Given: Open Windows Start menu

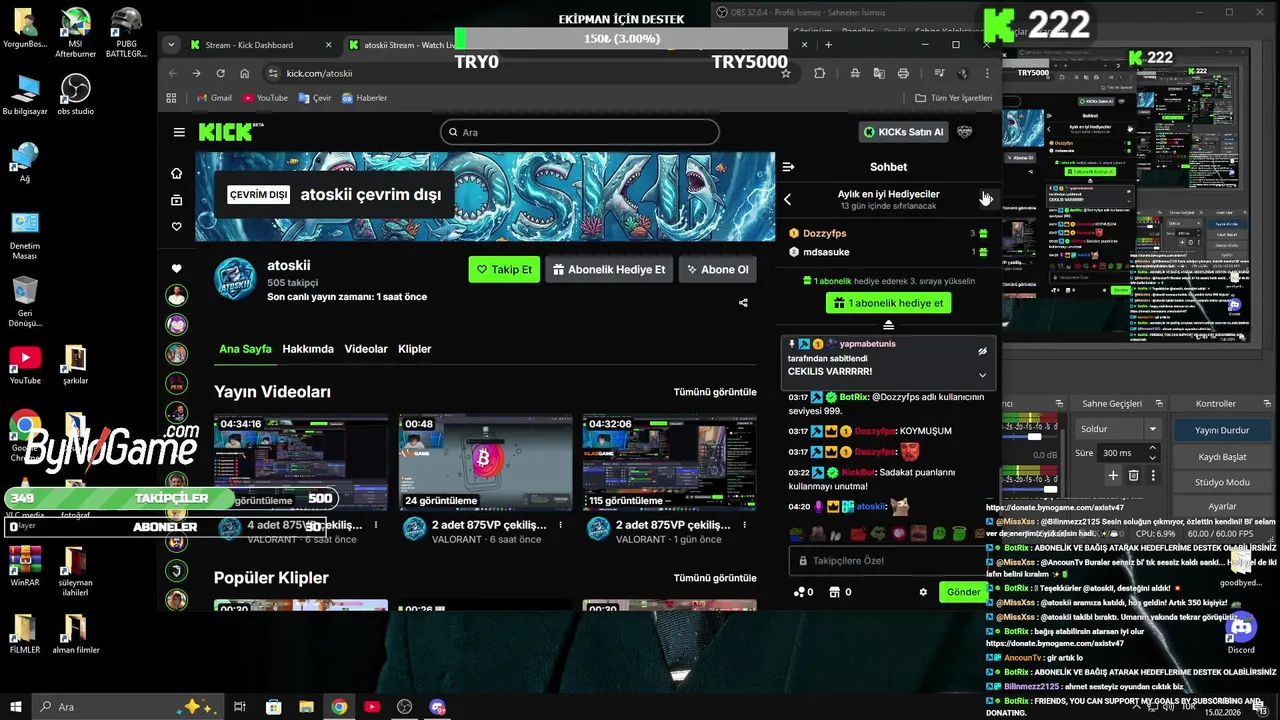Looking at the screenshot, I should tap(16, 707).
